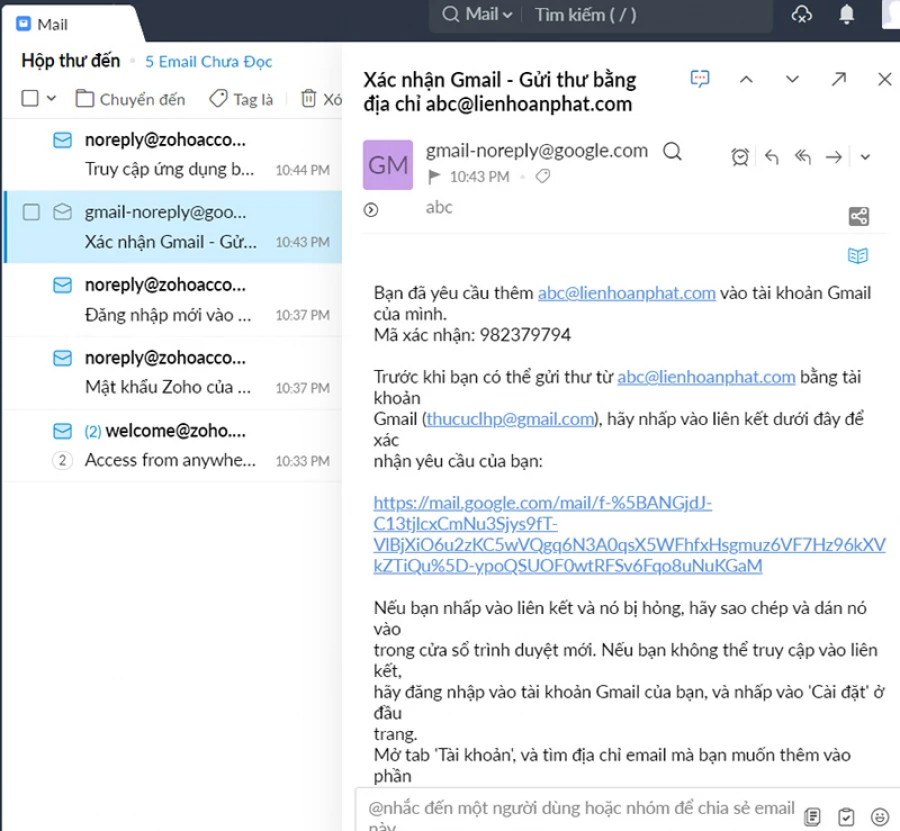Screen dimensions: 900x831
Task: Click sender gmail-noreply@google.com address
Action: 536,150
